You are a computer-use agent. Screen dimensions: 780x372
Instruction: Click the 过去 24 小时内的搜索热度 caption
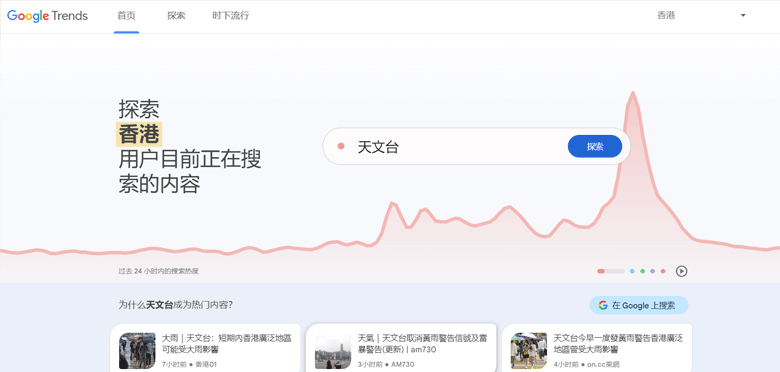pyautogui.click(x=159, y=272)
